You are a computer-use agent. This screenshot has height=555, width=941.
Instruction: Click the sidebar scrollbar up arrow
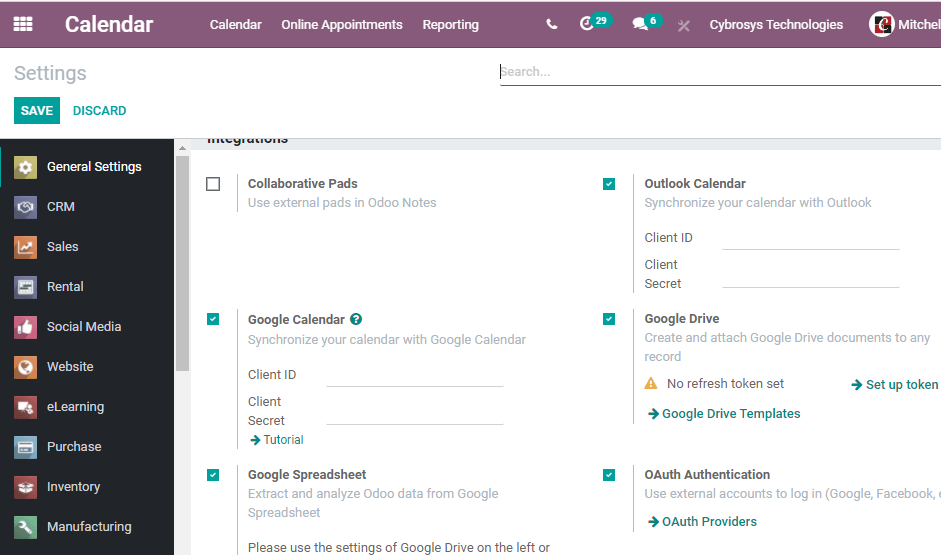[x=182, y=147]
